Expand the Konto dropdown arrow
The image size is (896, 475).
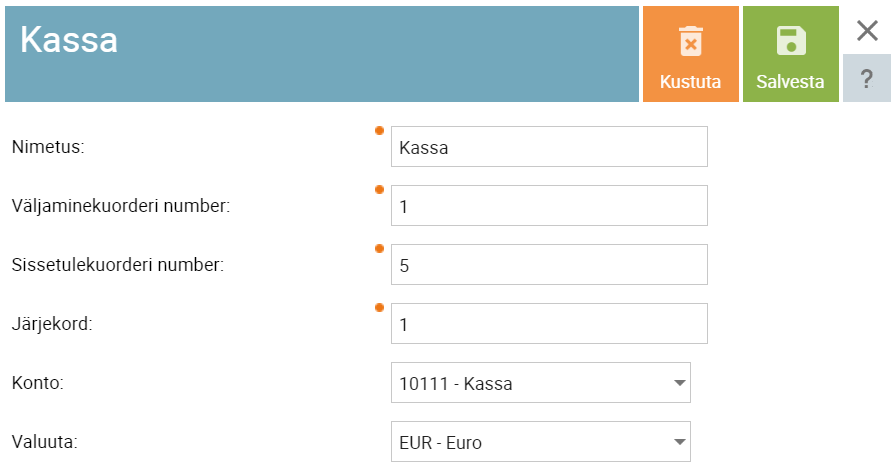pos(679,383)
